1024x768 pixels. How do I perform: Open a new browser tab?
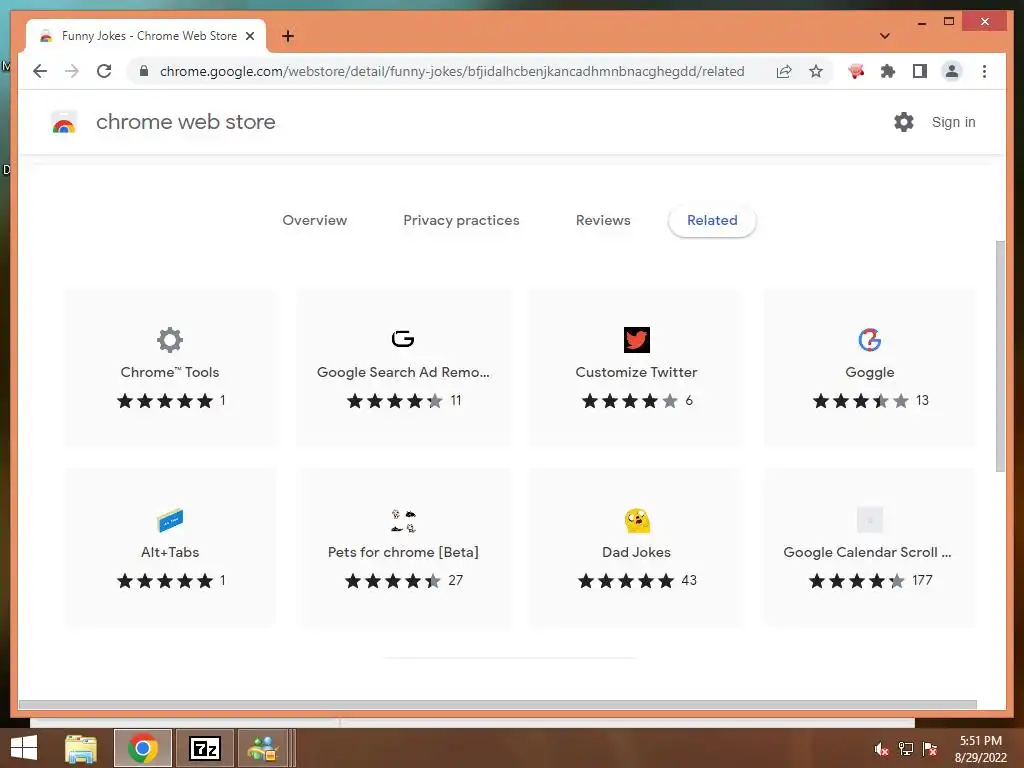pos(288,36)
